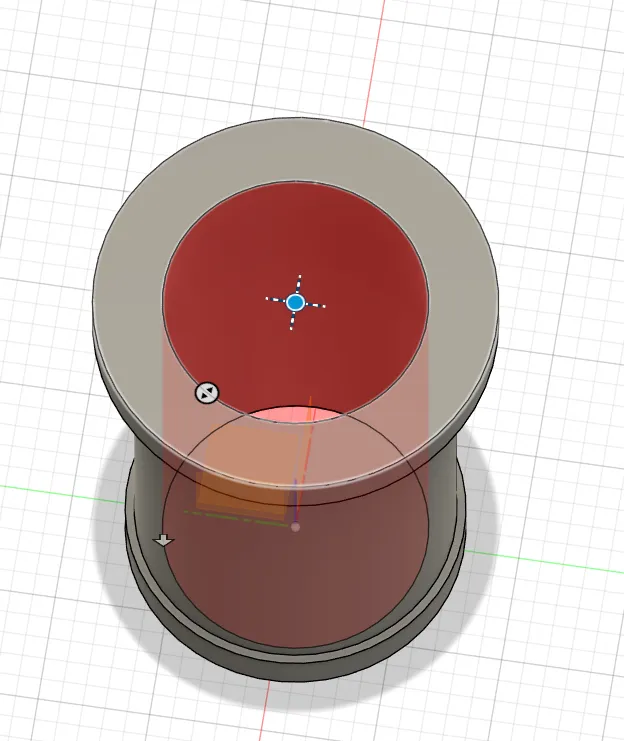Image resolution: width=624 pixels, height=741 pixels.
Task: Select the round taper-angle manipulator handle
Action: [x=207, y=393]
